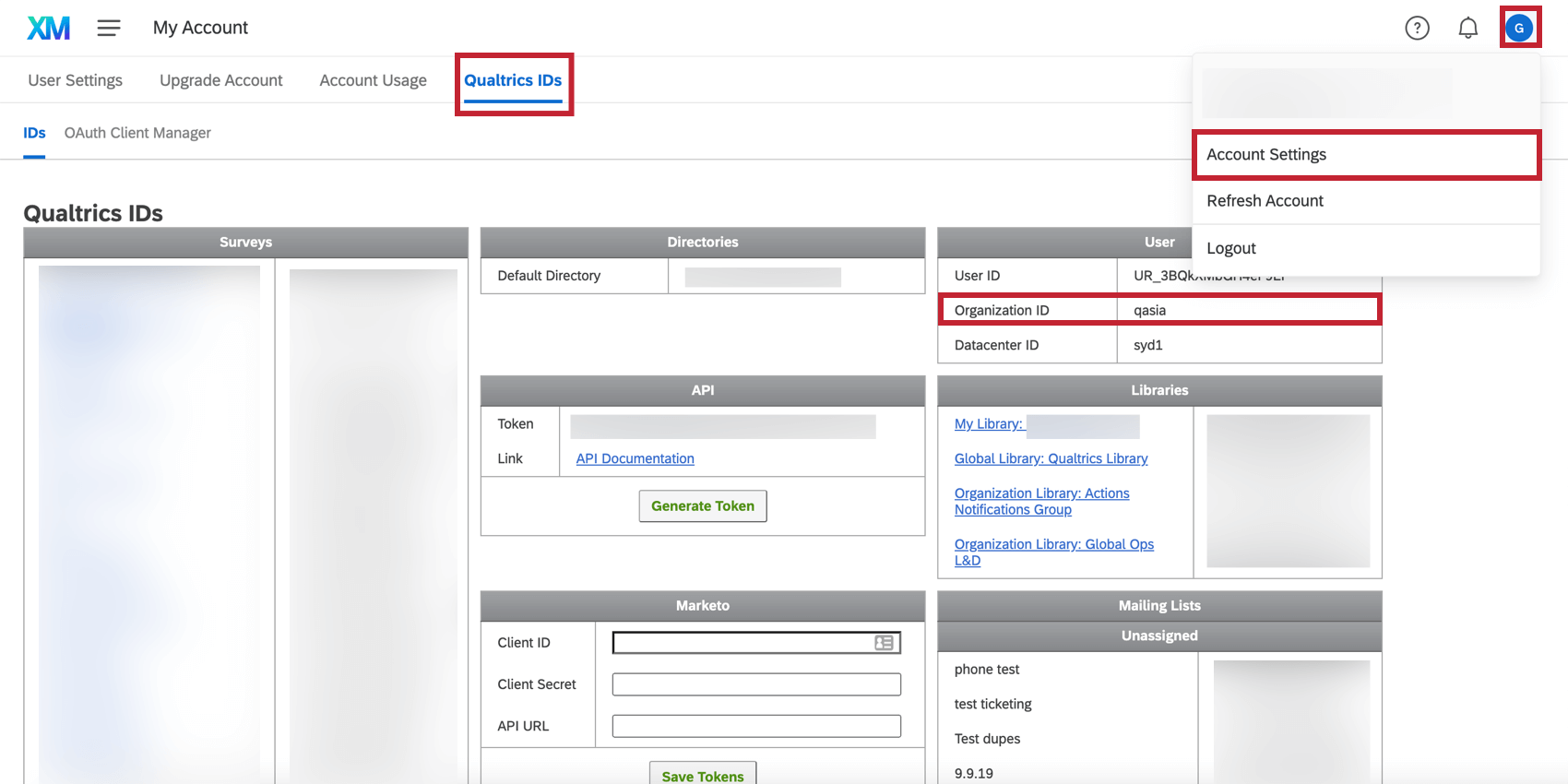Choose Logout from the menu
This screenshot has height=784, width=1568.
[1366, 248]
